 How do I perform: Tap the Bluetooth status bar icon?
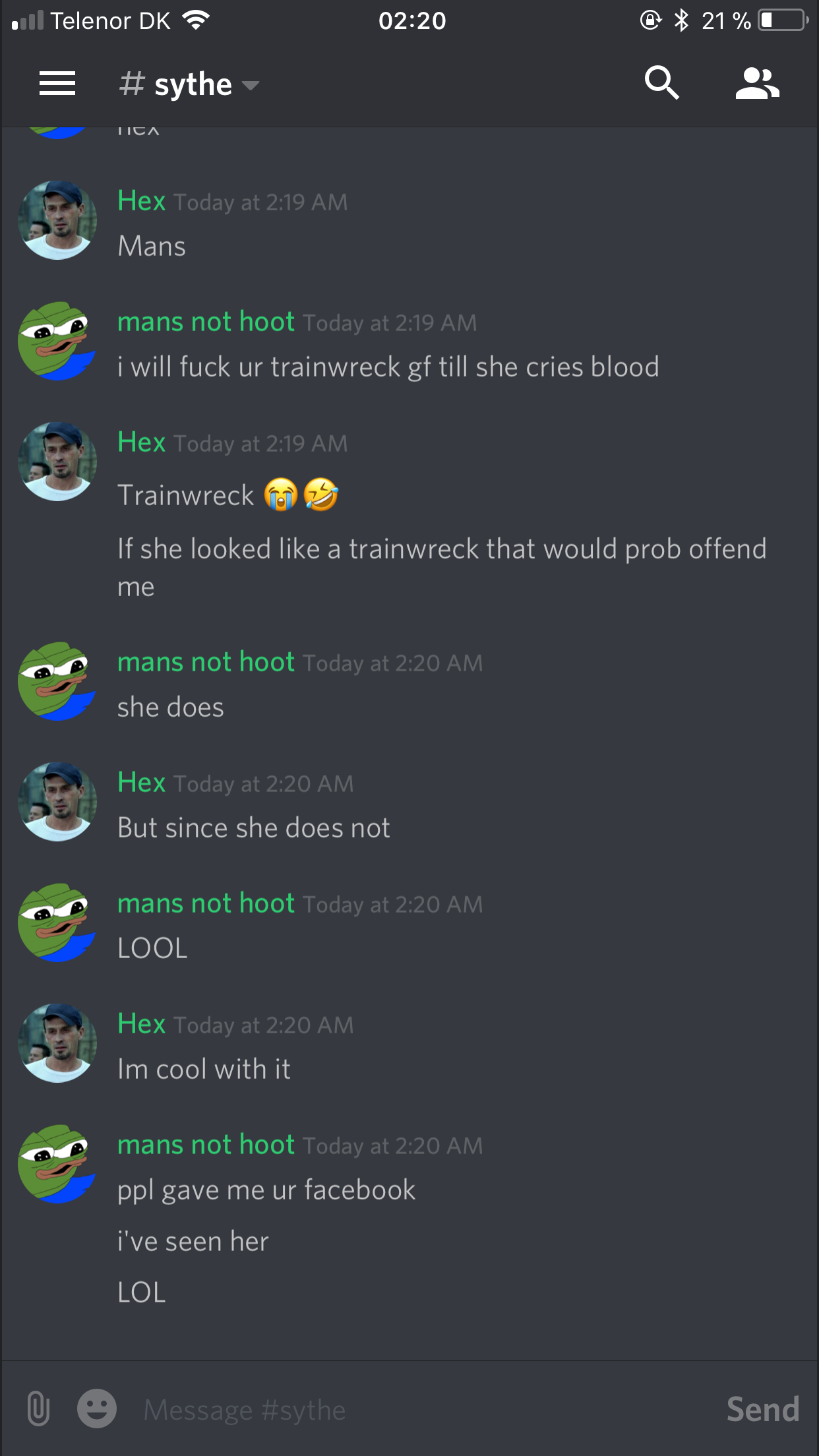pos(681,20)
